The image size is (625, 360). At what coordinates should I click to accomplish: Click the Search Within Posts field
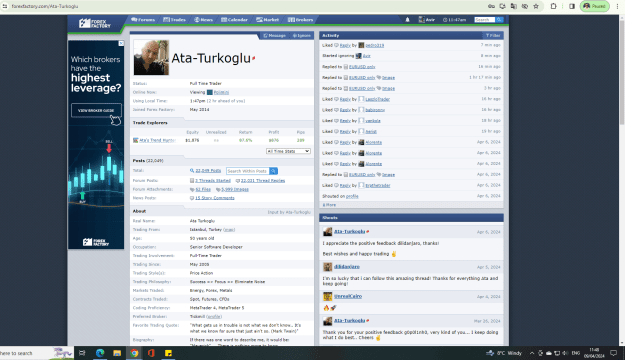click(x=248, y=171)
